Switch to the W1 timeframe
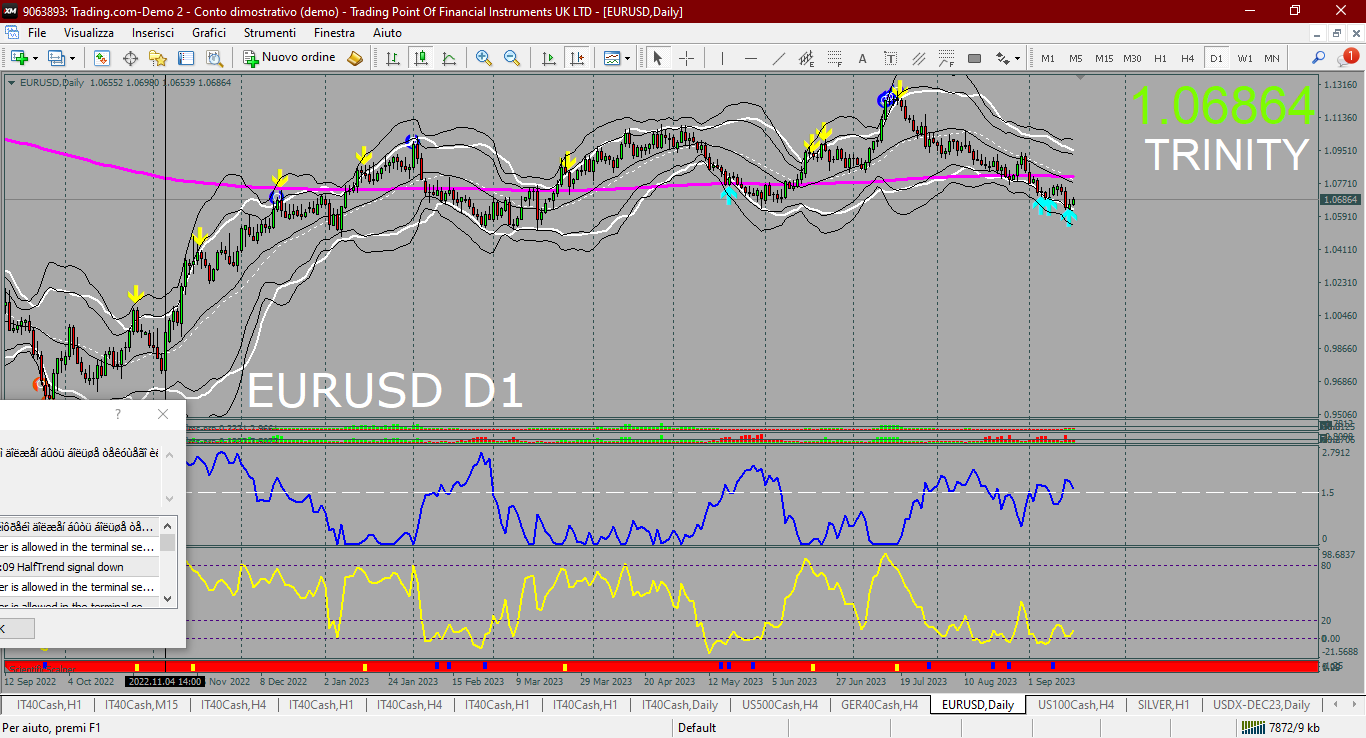The width and height of the screenshot is (1366, 738). (1244, 58)
